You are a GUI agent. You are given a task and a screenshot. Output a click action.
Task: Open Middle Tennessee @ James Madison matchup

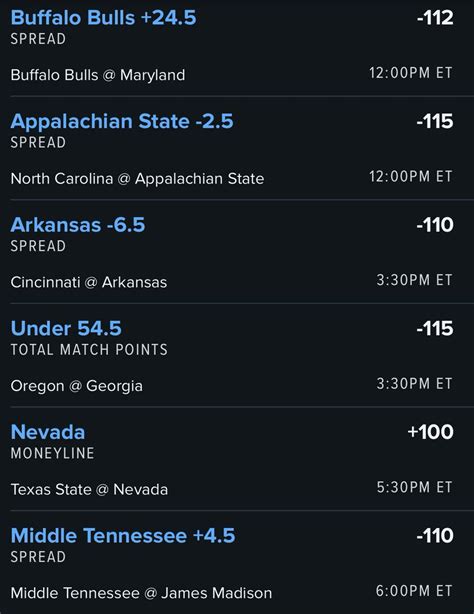(141, 593)
